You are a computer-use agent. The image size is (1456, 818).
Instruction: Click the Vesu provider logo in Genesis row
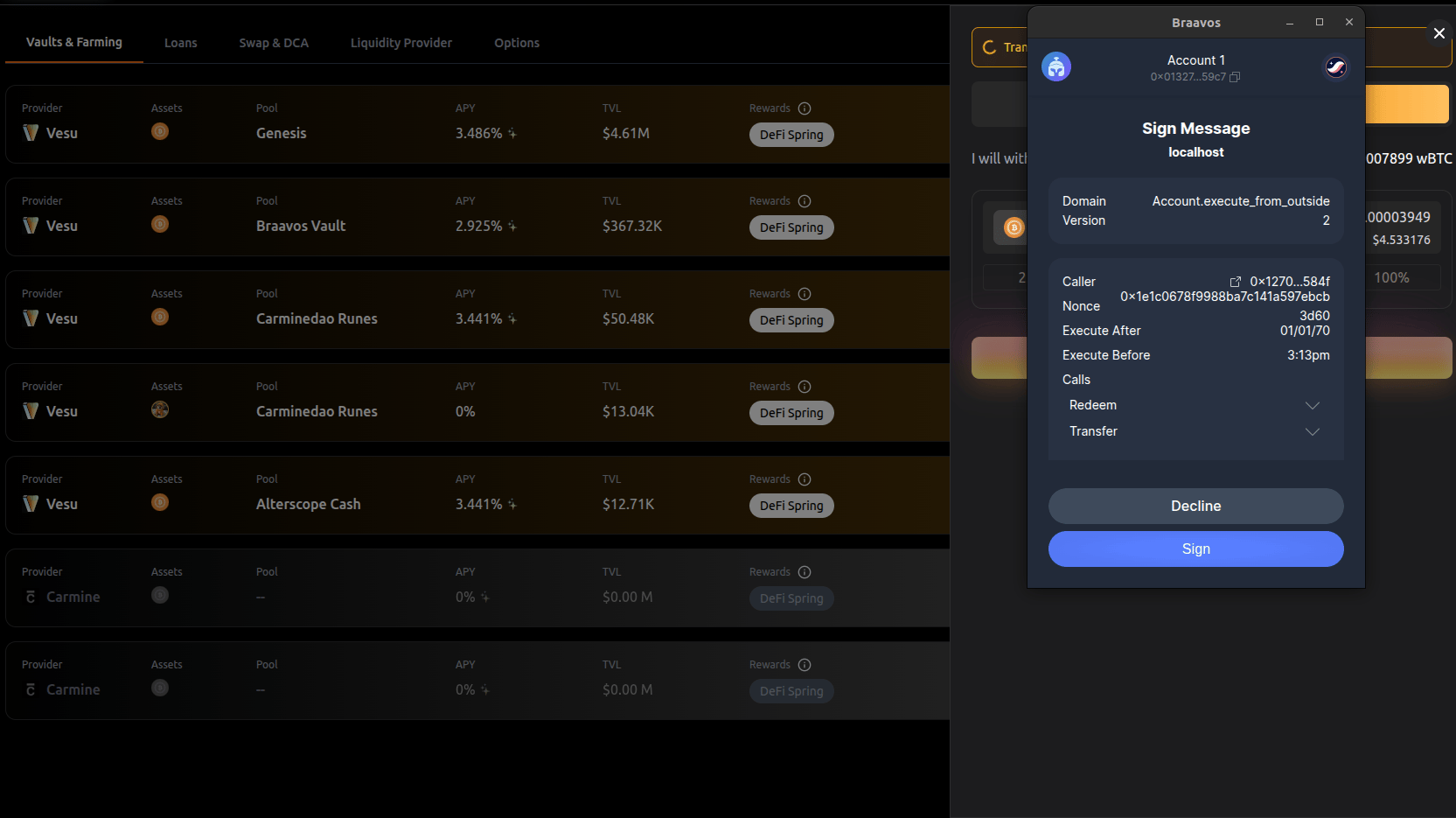[31, 133]
